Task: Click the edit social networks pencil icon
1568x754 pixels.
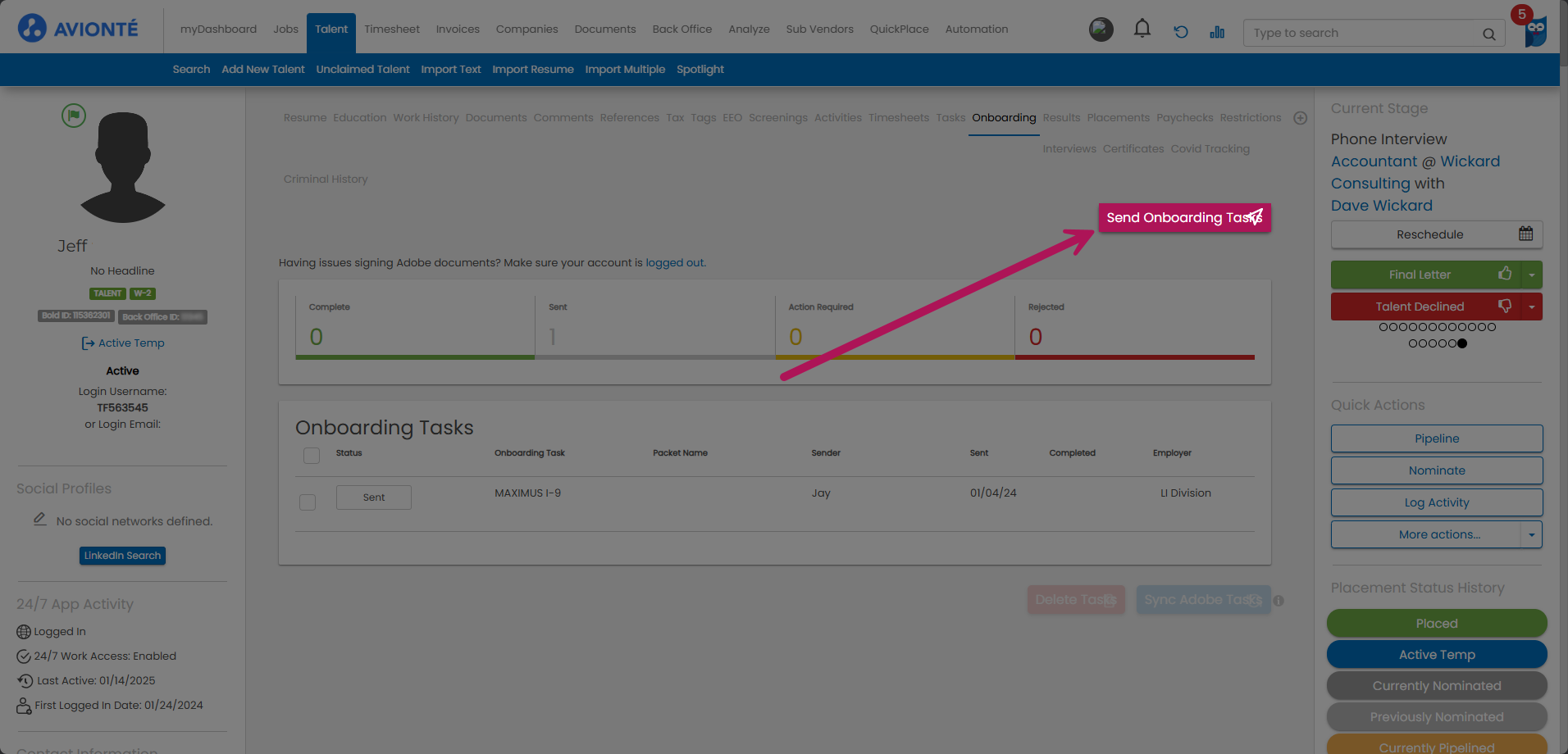Action: tap(39, 519)
